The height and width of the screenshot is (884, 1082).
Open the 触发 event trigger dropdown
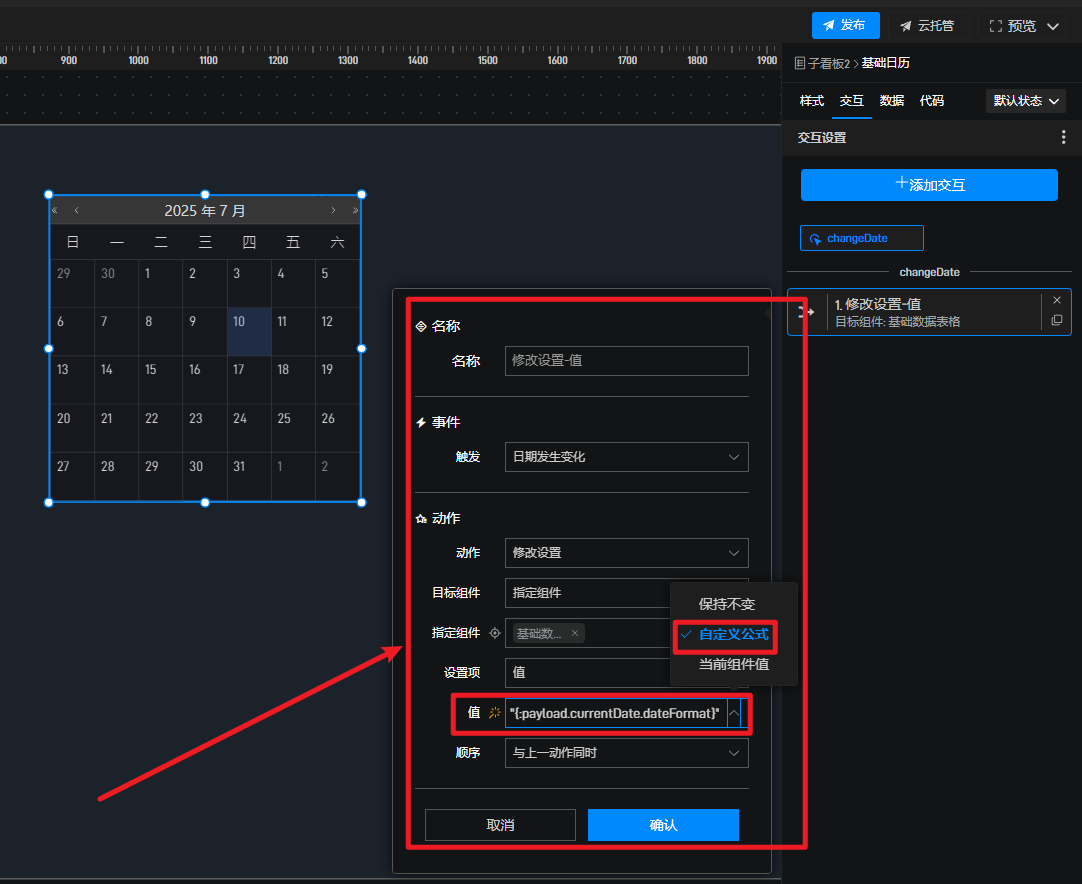coord(626,457)
